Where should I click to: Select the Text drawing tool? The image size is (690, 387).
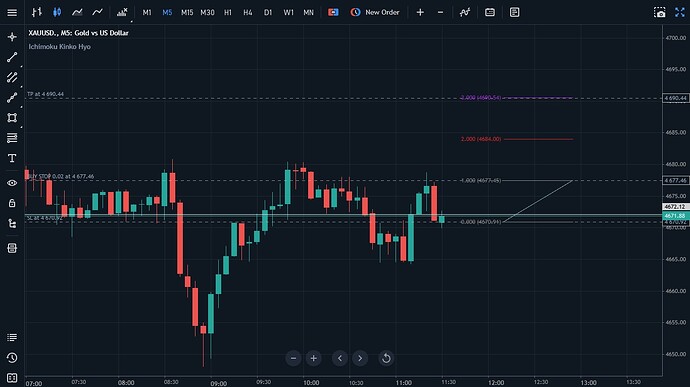(12, 158)
